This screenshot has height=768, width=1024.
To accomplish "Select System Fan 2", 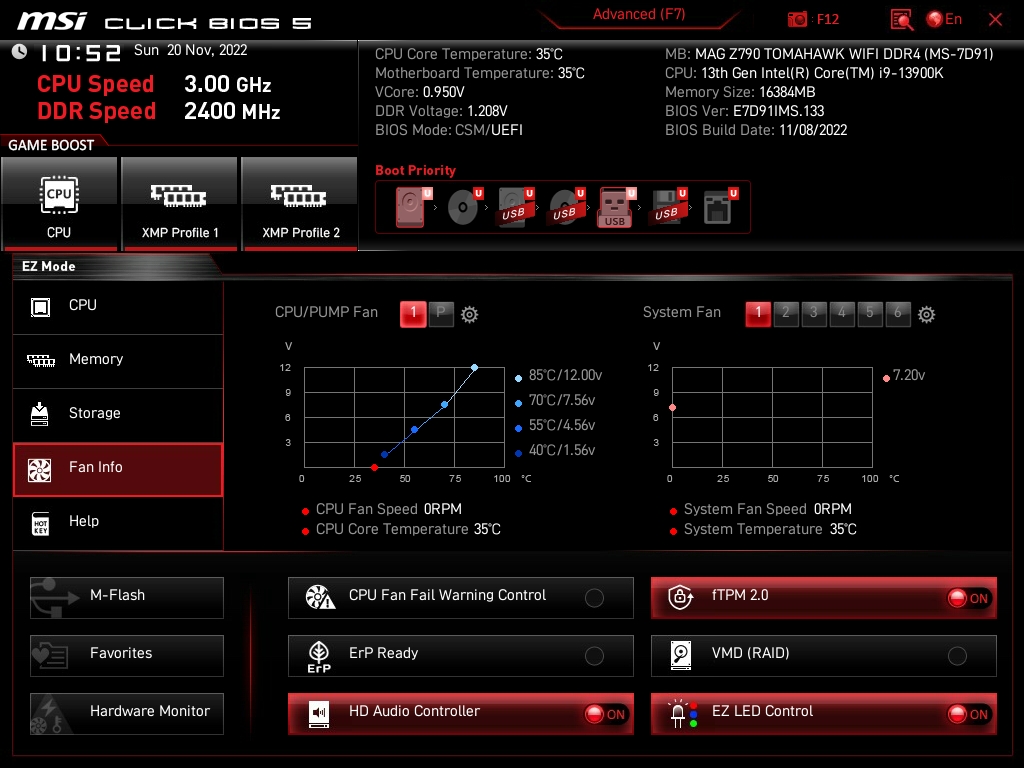I will pyautogui.click(x=786, y=313).
